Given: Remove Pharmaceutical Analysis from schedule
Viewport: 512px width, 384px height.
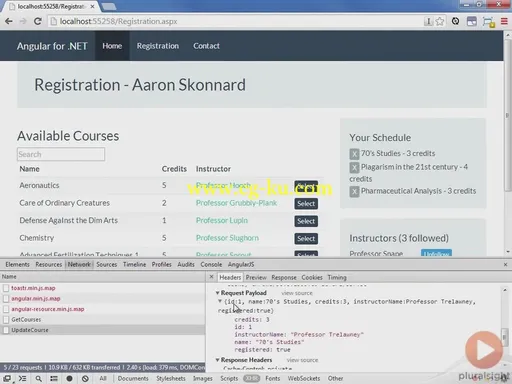Looking at the screenshot, I should point(354,192).
